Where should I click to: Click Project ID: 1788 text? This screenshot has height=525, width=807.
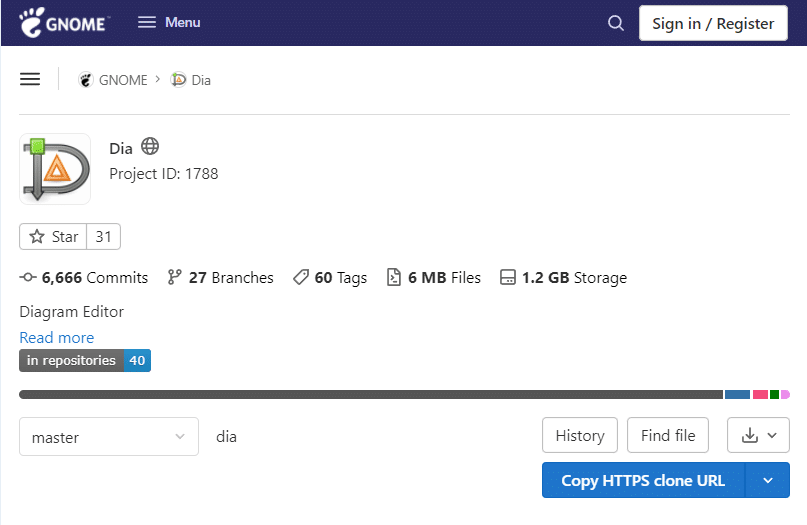(164, 173)
